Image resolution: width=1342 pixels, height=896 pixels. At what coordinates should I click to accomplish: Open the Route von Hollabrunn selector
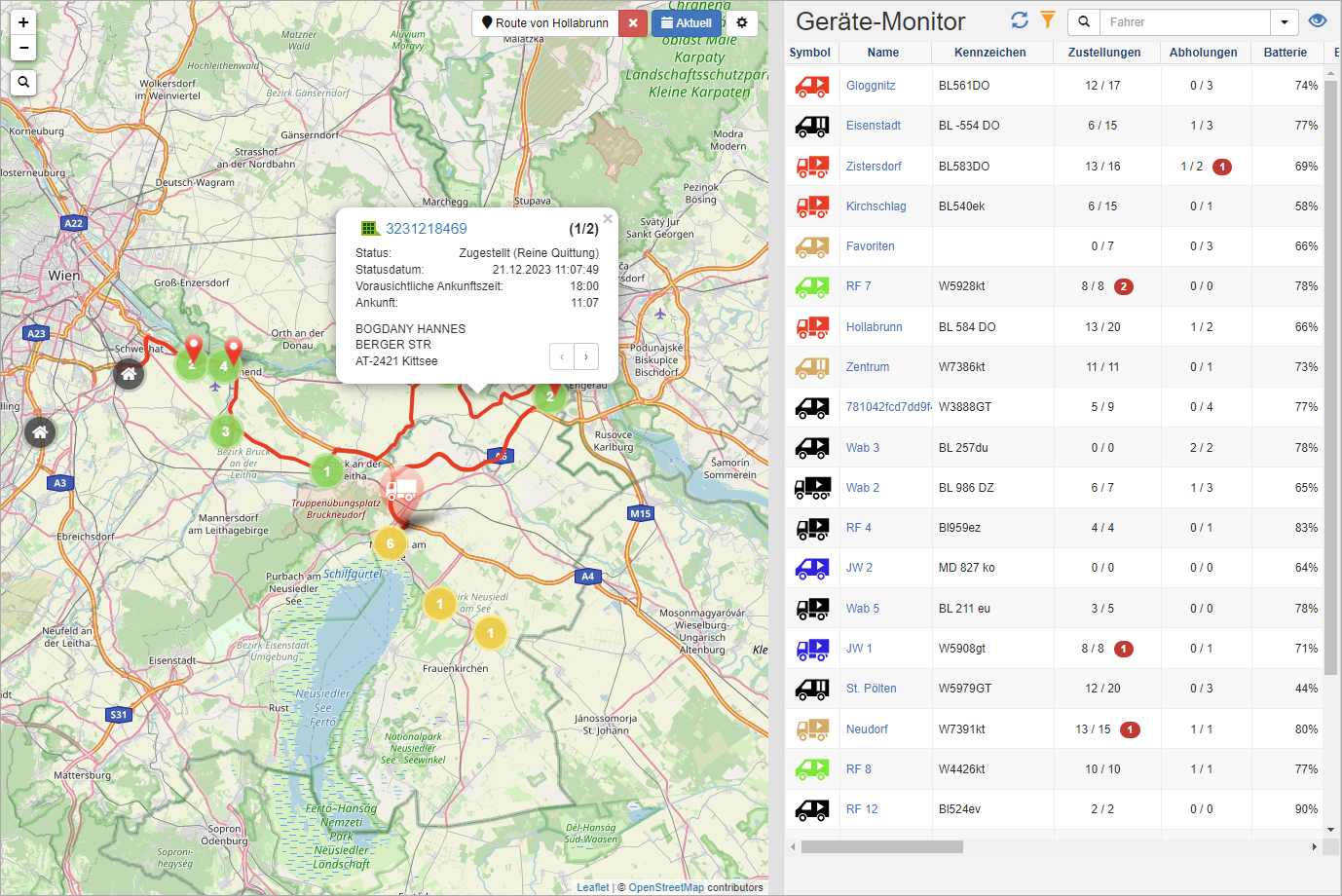point(545,22)
